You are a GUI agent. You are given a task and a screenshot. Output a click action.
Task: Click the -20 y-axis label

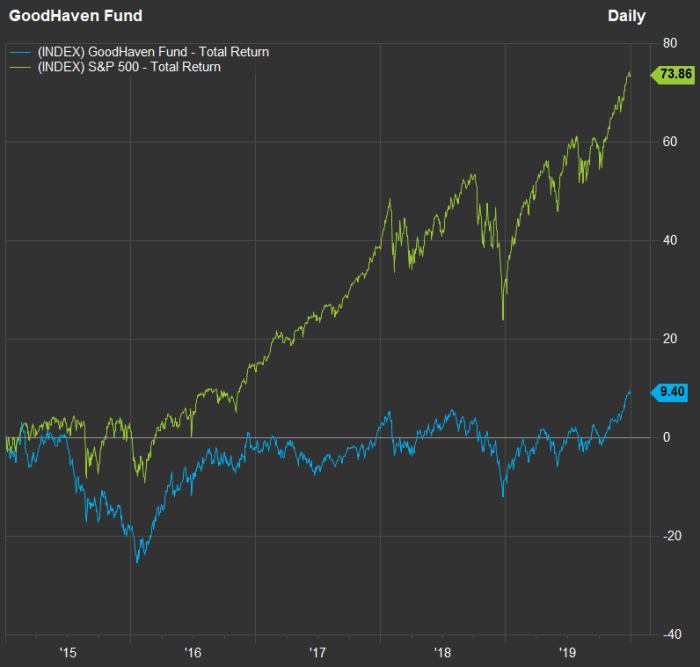[672, 536]
